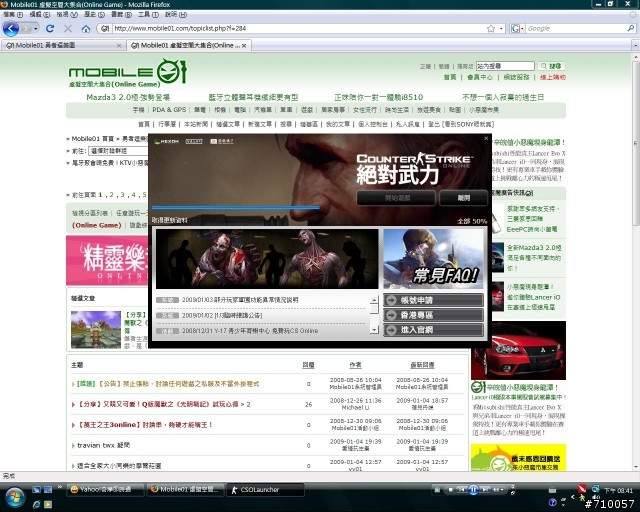Viewport: 640px width, 512px height.
Task: Go back with Firefox Back arrow
Action: (x=11, y=29)
